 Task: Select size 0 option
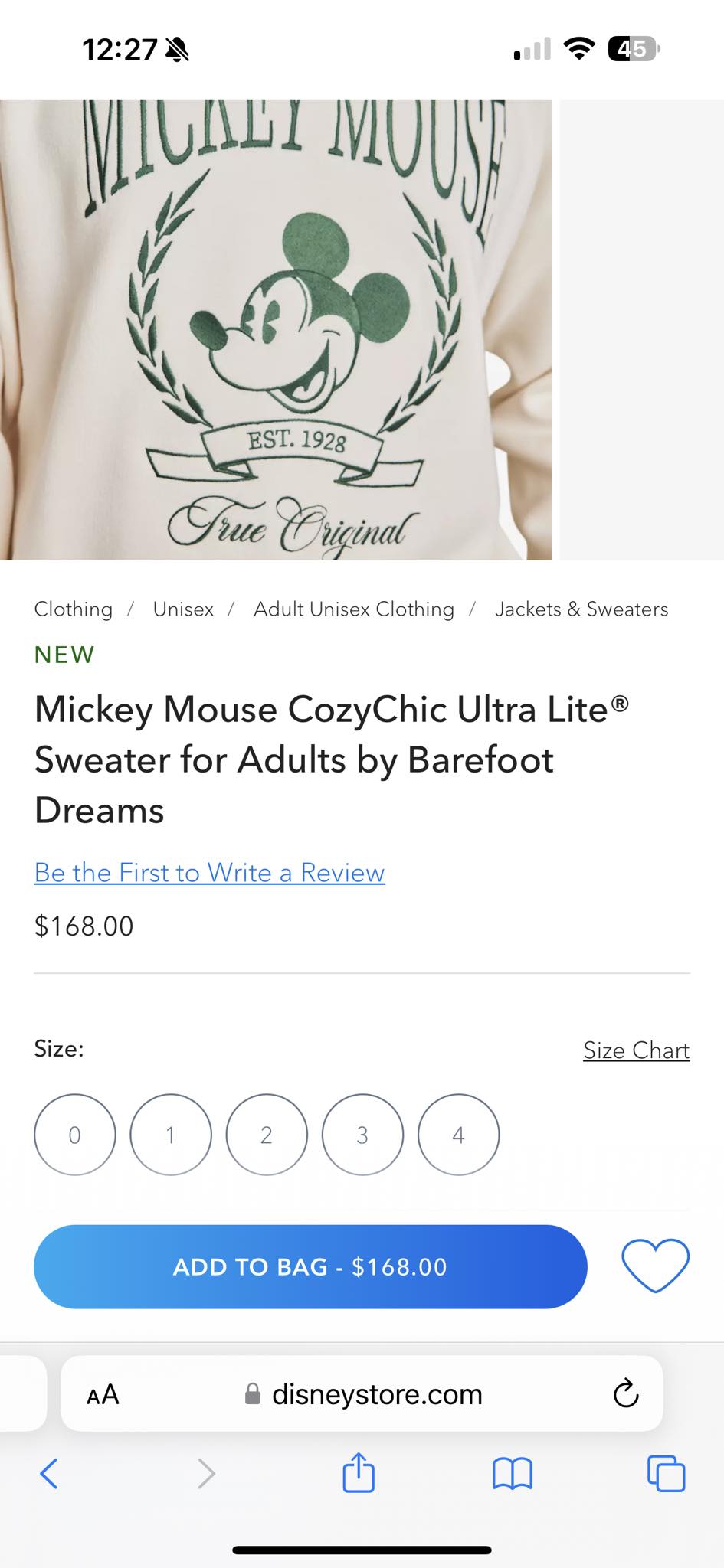(x=74, y=1134)
